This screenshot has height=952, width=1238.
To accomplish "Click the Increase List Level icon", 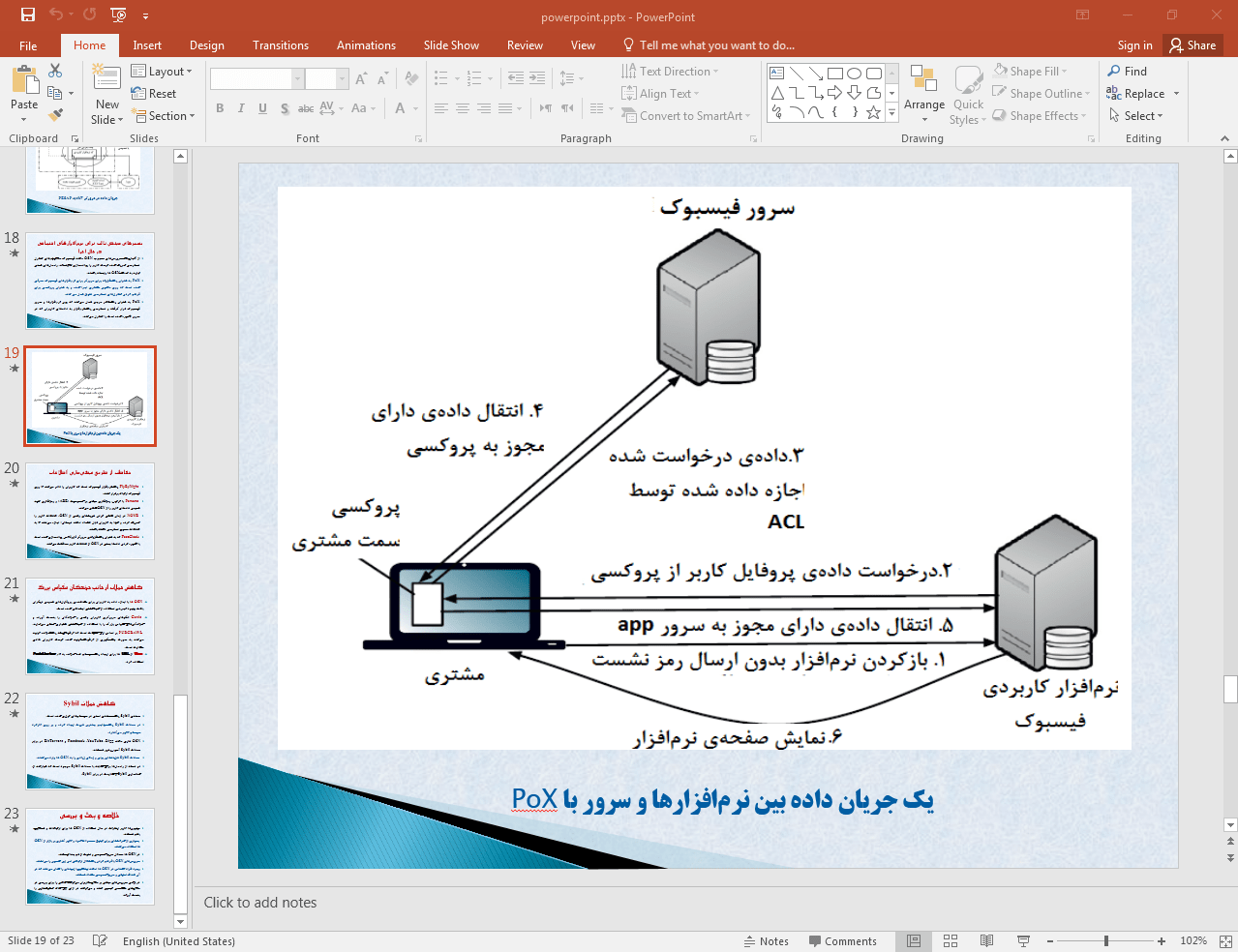I will click(537, 78).
